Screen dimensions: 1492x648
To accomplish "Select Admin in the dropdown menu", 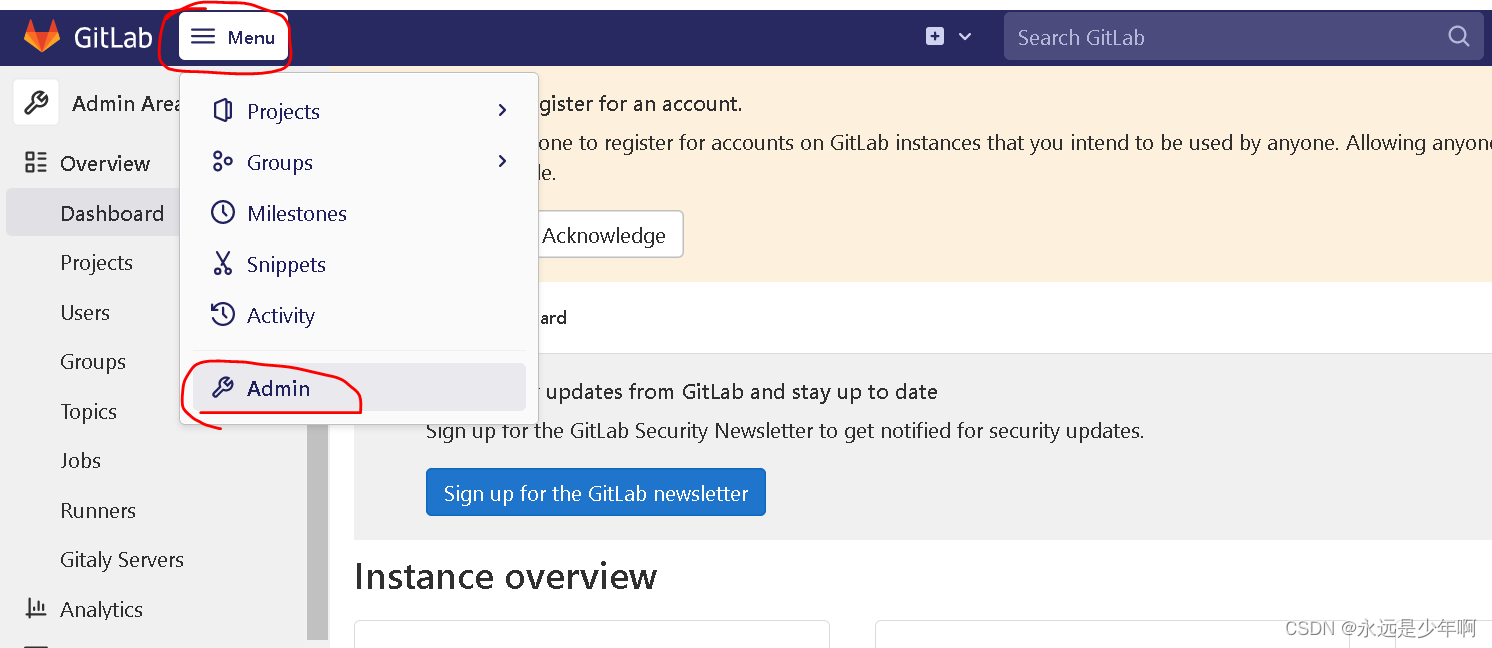I will (278, 388).
